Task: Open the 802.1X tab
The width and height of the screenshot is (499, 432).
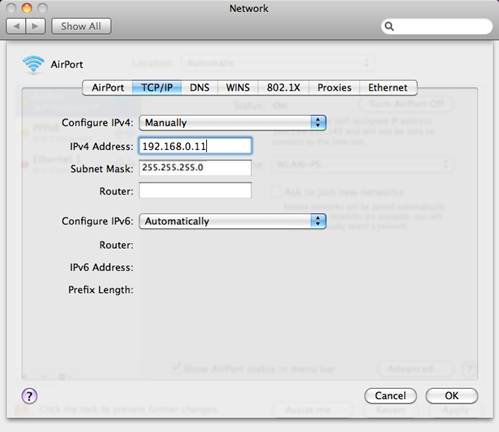Action: (x=283, y=88)
